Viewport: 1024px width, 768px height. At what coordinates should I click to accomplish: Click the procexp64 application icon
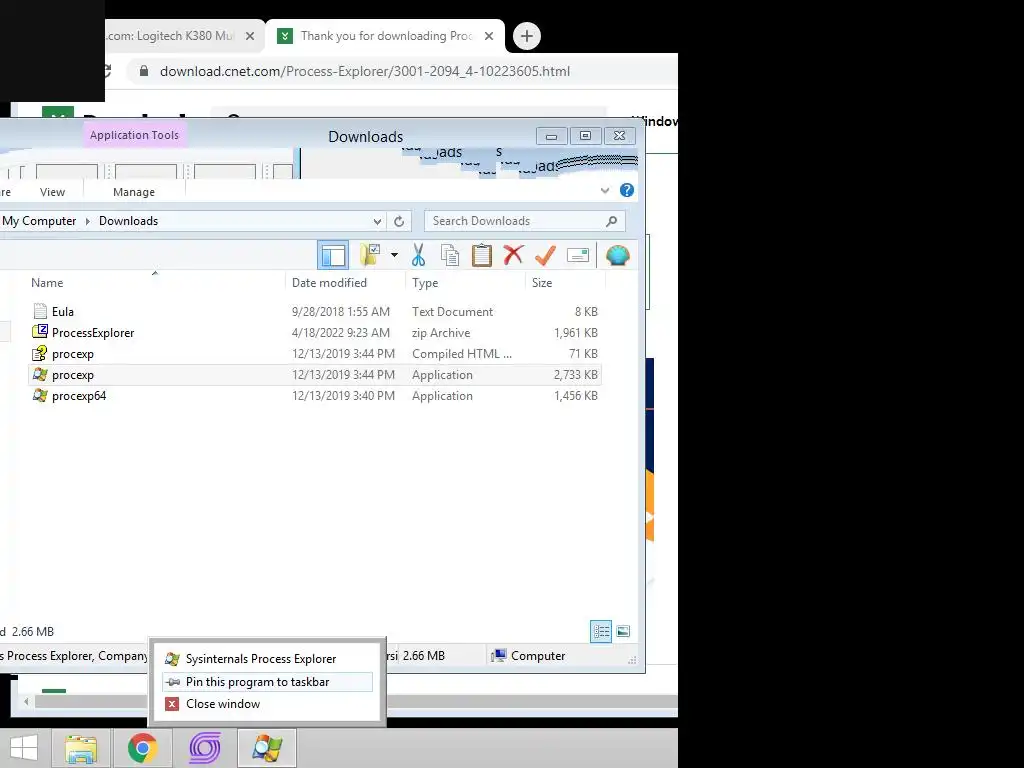pos(40,395)
